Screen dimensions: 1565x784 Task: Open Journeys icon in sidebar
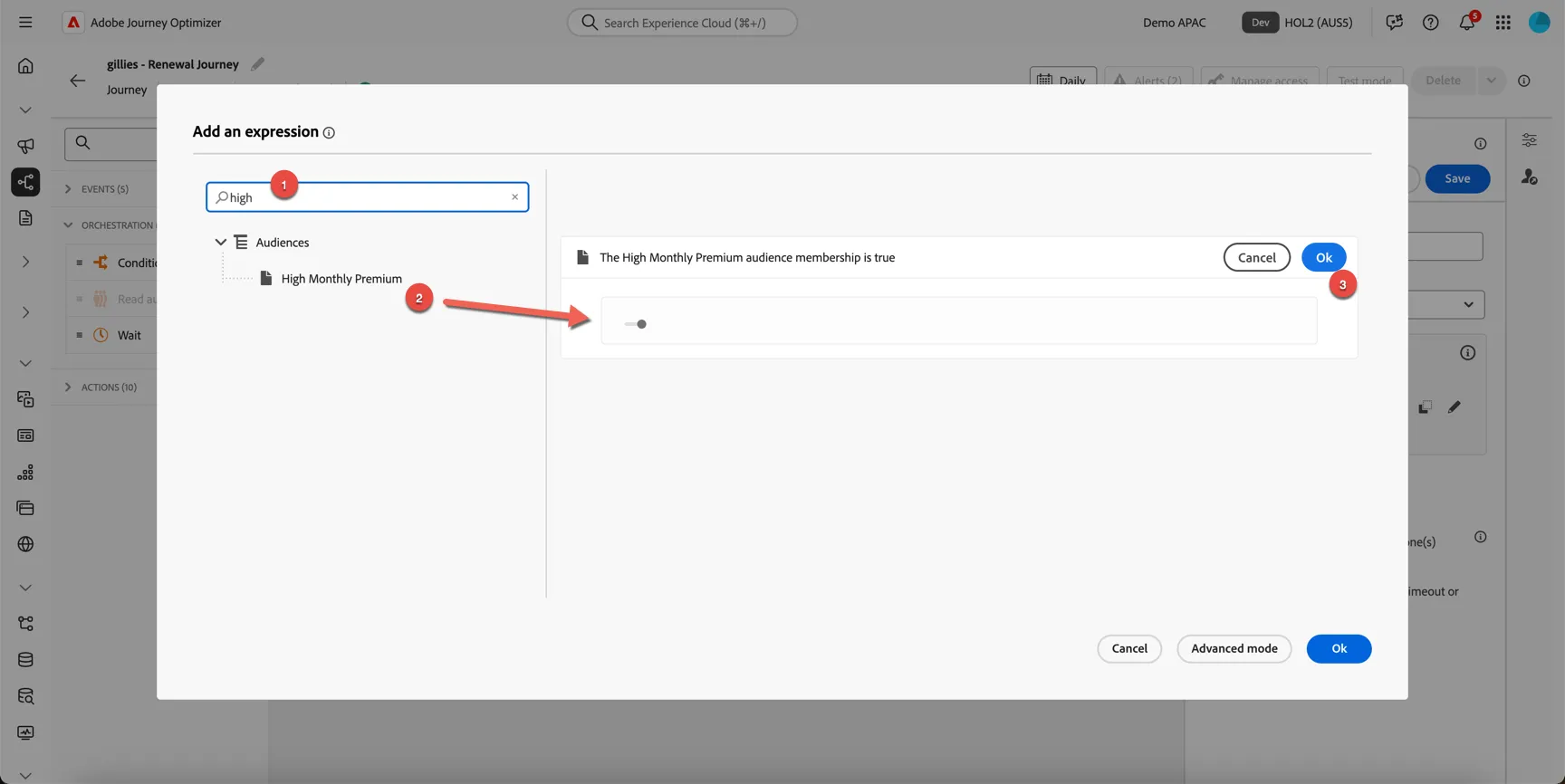click(x=25, y=182)
